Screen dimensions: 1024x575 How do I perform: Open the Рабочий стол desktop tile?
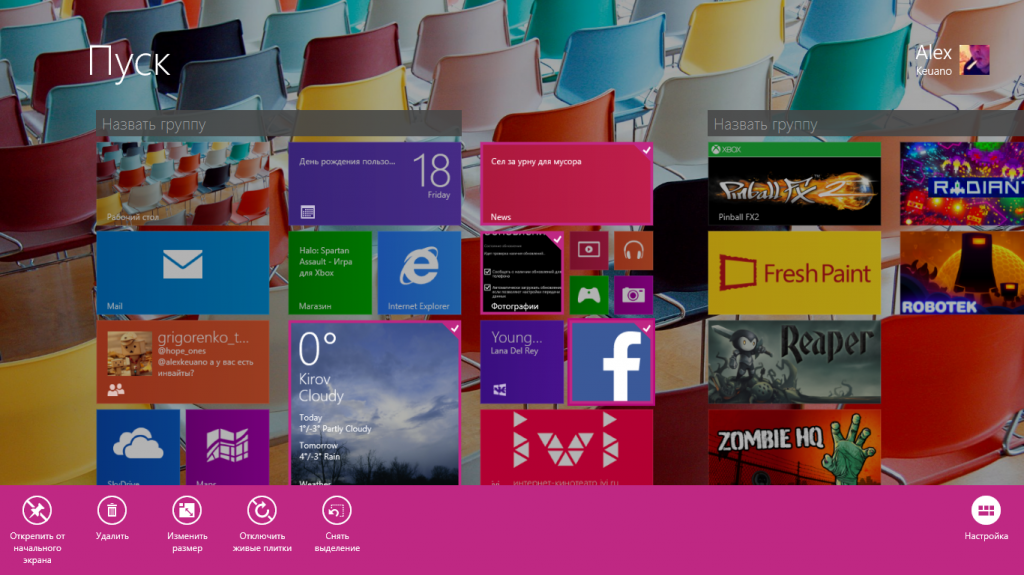click(183, 184)
